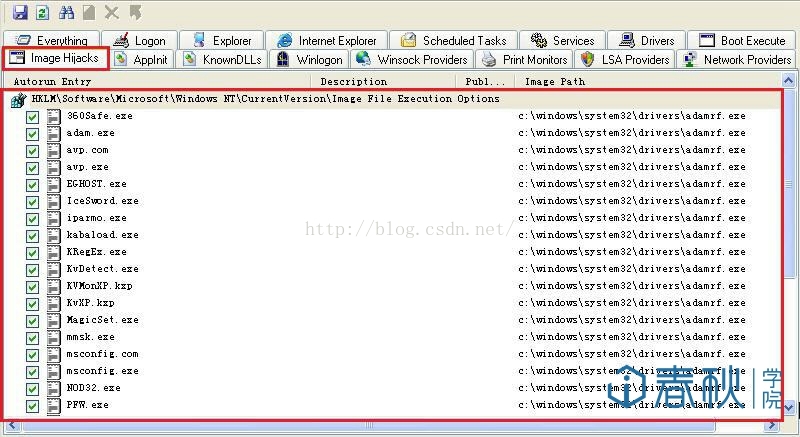The width and height of the screenshot is (800, 437).
Task: Disable the IceSword.exe entry checkbox
Action: point(33,202)
